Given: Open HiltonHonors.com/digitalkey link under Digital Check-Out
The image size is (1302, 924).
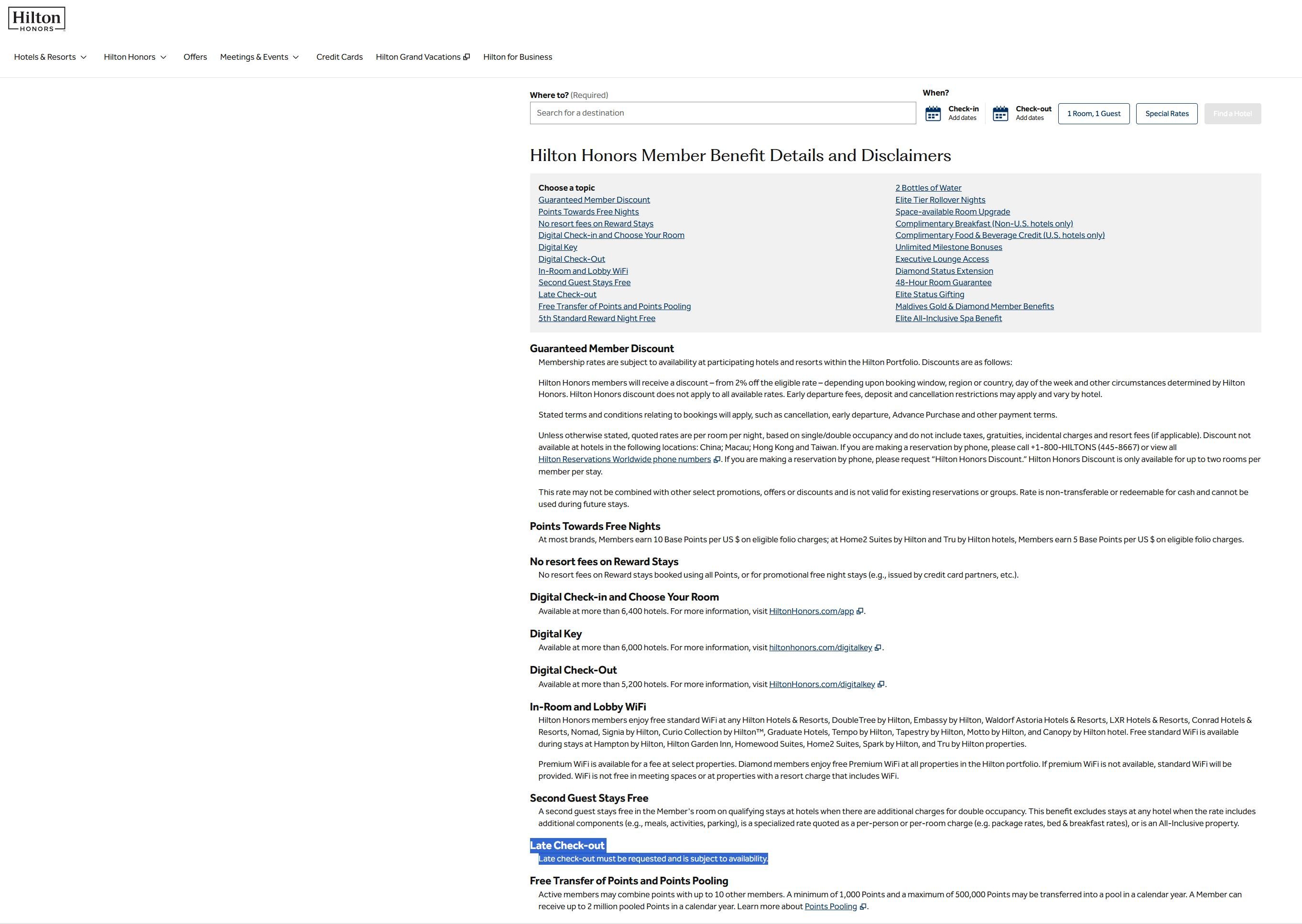Looking at the screenshot, I should 822,684.
